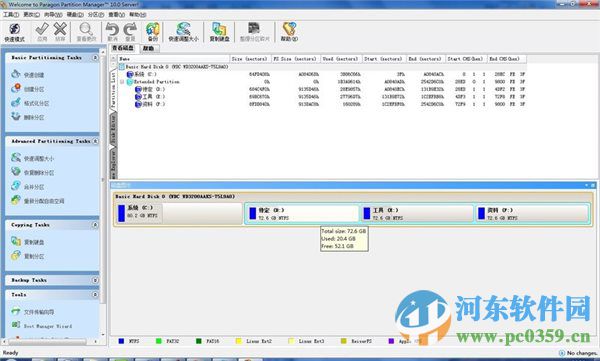Click the 快速模式 express mode toolbar icon
Screen dimensions: 600x361
pos(15,32)
